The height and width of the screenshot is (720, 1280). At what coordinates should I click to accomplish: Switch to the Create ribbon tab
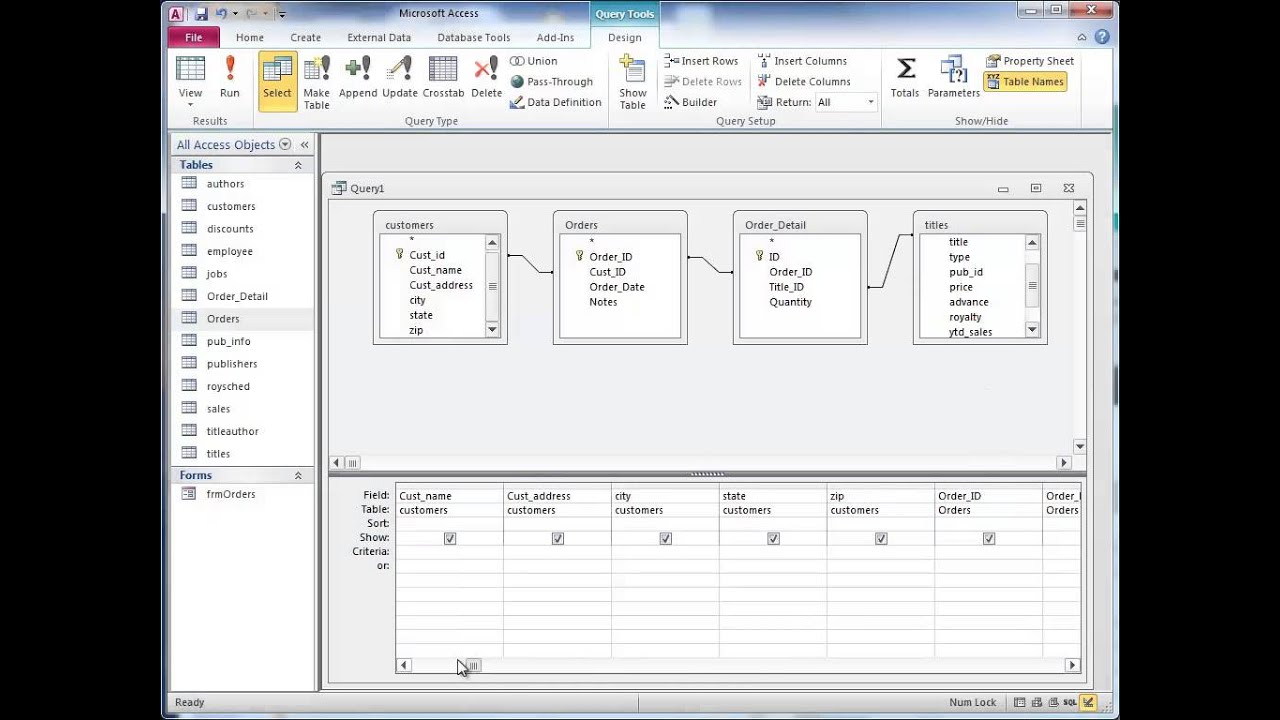coord(306,37)
